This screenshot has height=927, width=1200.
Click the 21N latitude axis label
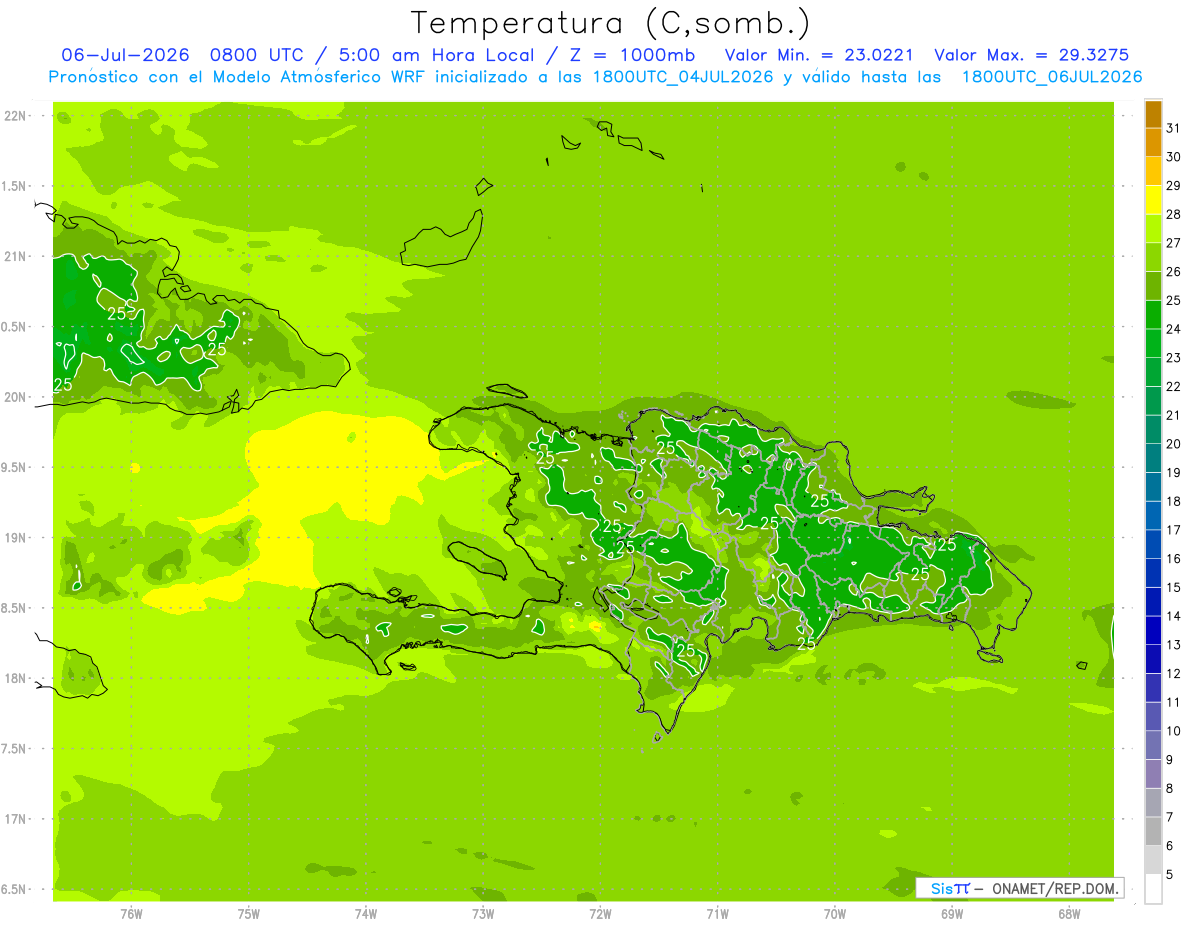pos(16,256)
